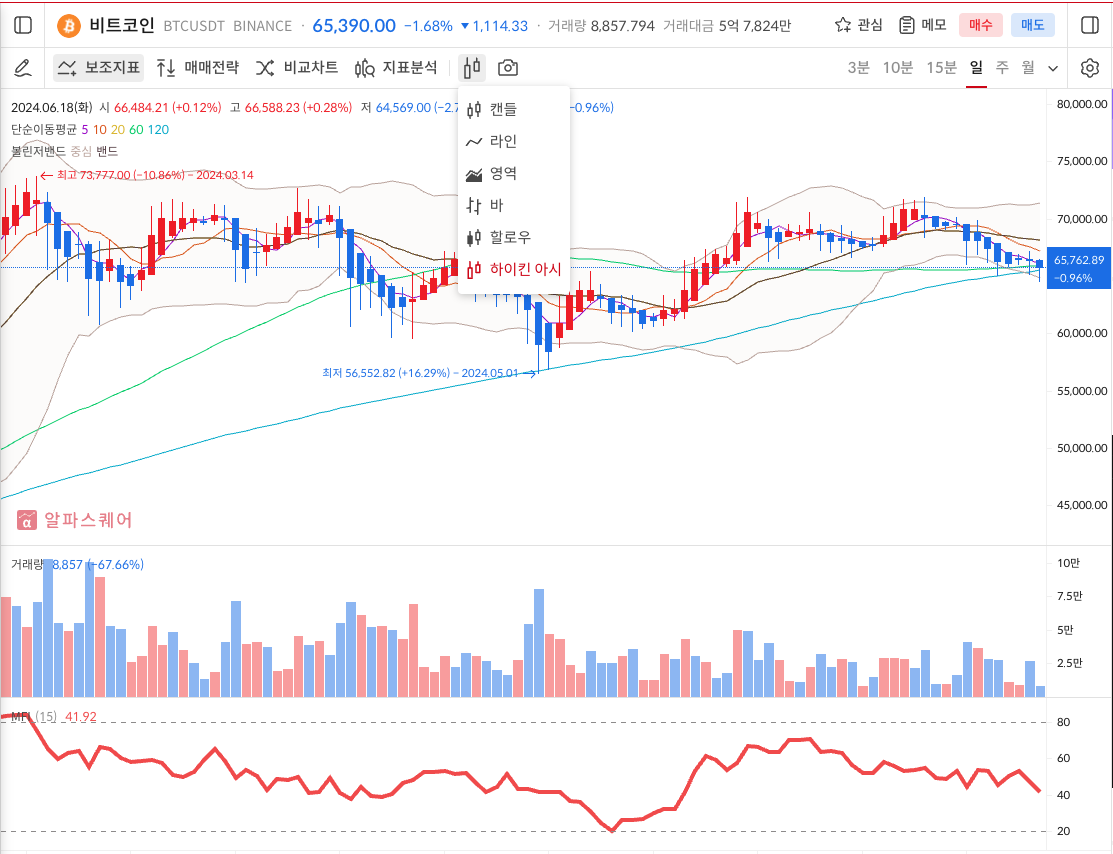Click the moving average 5 period value
The width and height of the screenshot is (1113, 854).
[85, 129]
